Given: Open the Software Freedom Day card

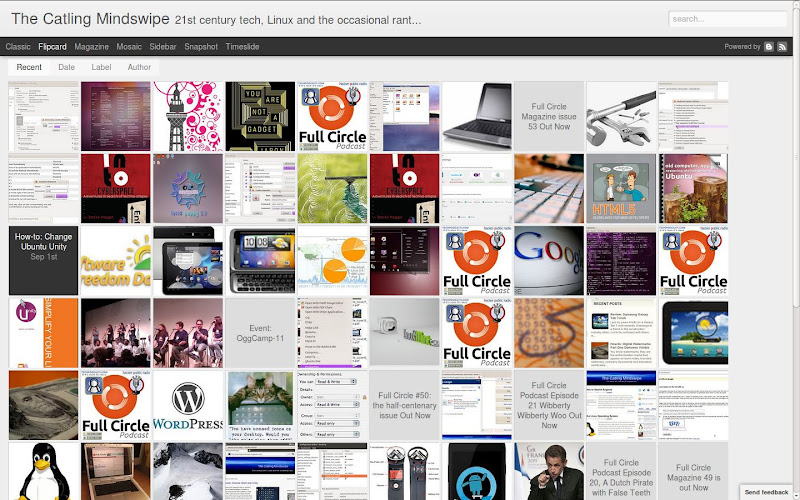Looking at the screenshot, I should pyautogui.click(x=116, y=261).
